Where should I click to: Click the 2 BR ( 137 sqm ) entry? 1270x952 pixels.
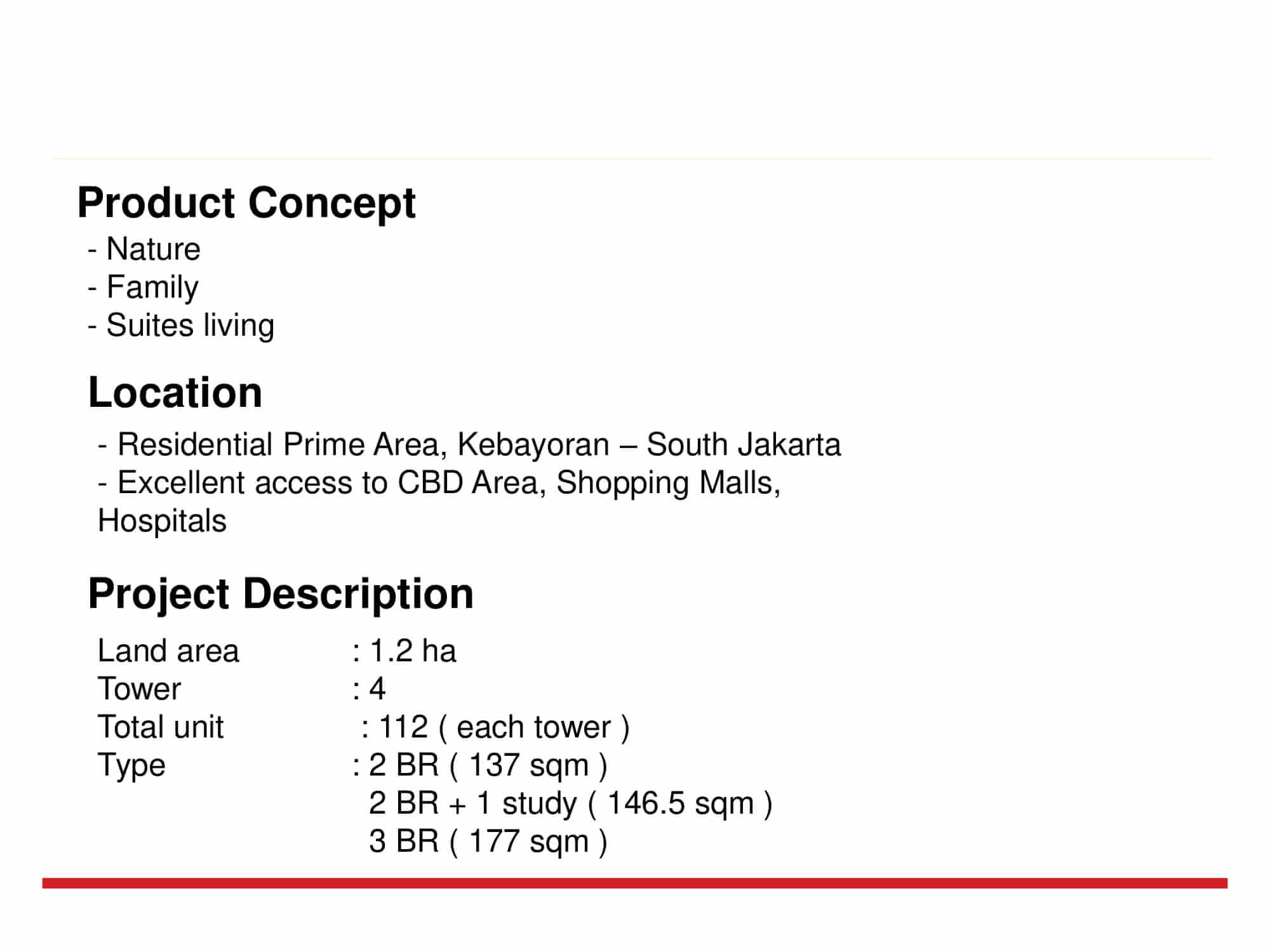tap(488, 765)
